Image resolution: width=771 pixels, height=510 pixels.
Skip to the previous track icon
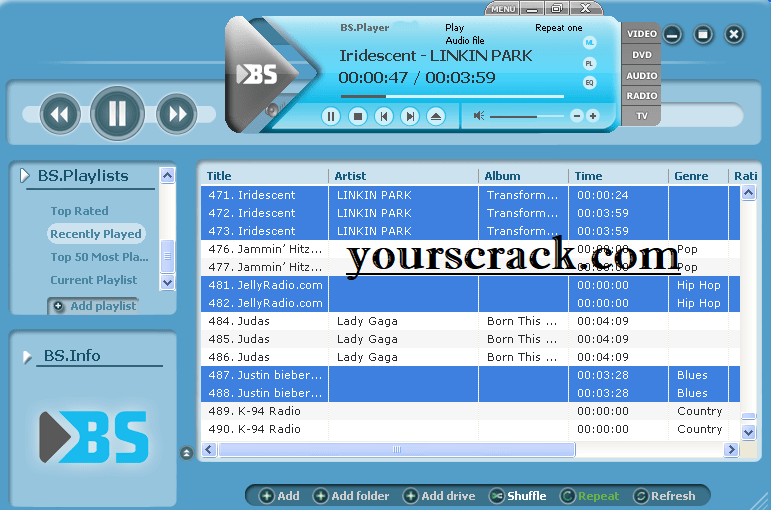[384, 117]
